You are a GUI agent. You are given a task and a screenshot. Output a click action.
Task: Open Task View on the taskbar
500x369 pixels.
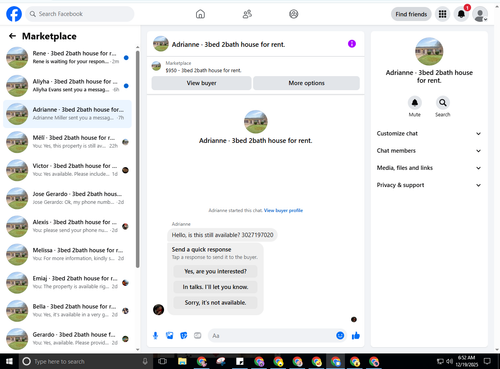[x=163, y=361]
